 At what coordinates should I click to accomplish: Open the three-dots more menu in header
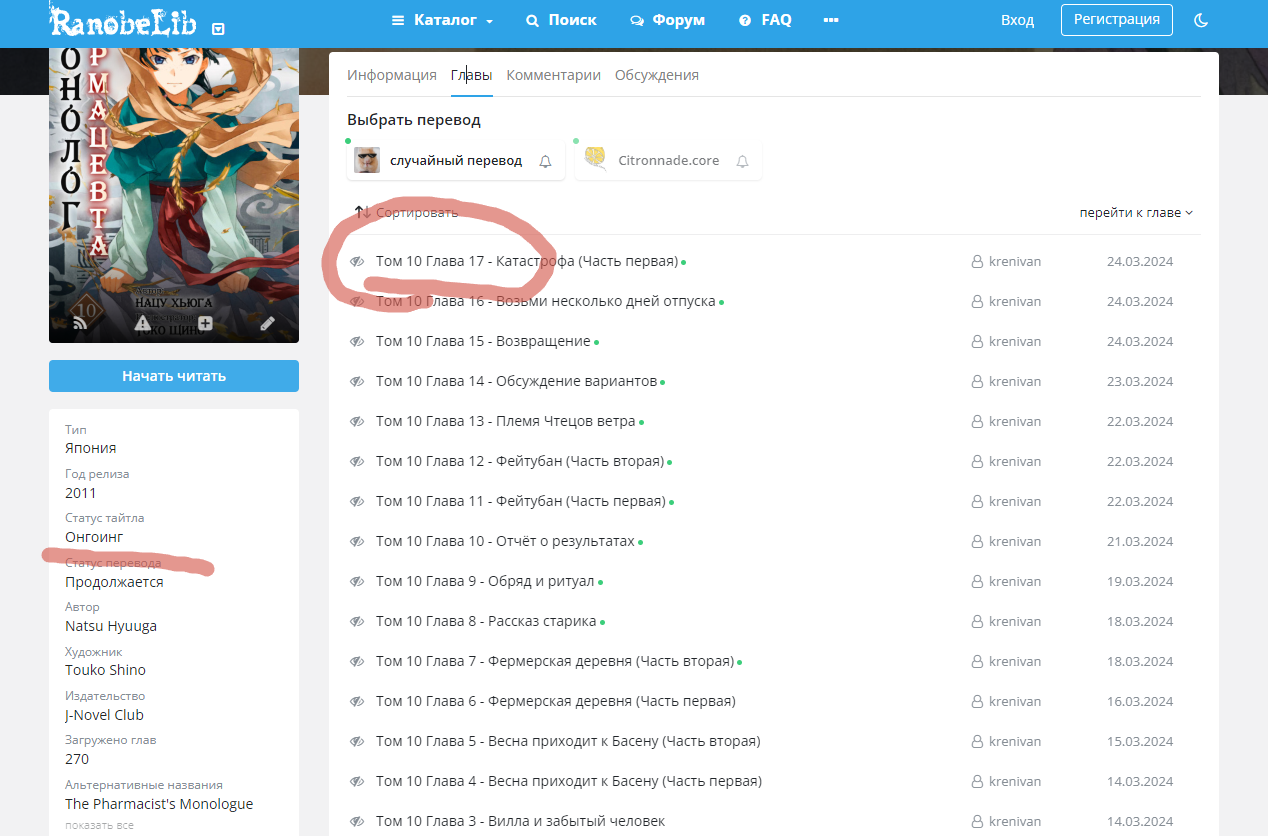point(831,20)
